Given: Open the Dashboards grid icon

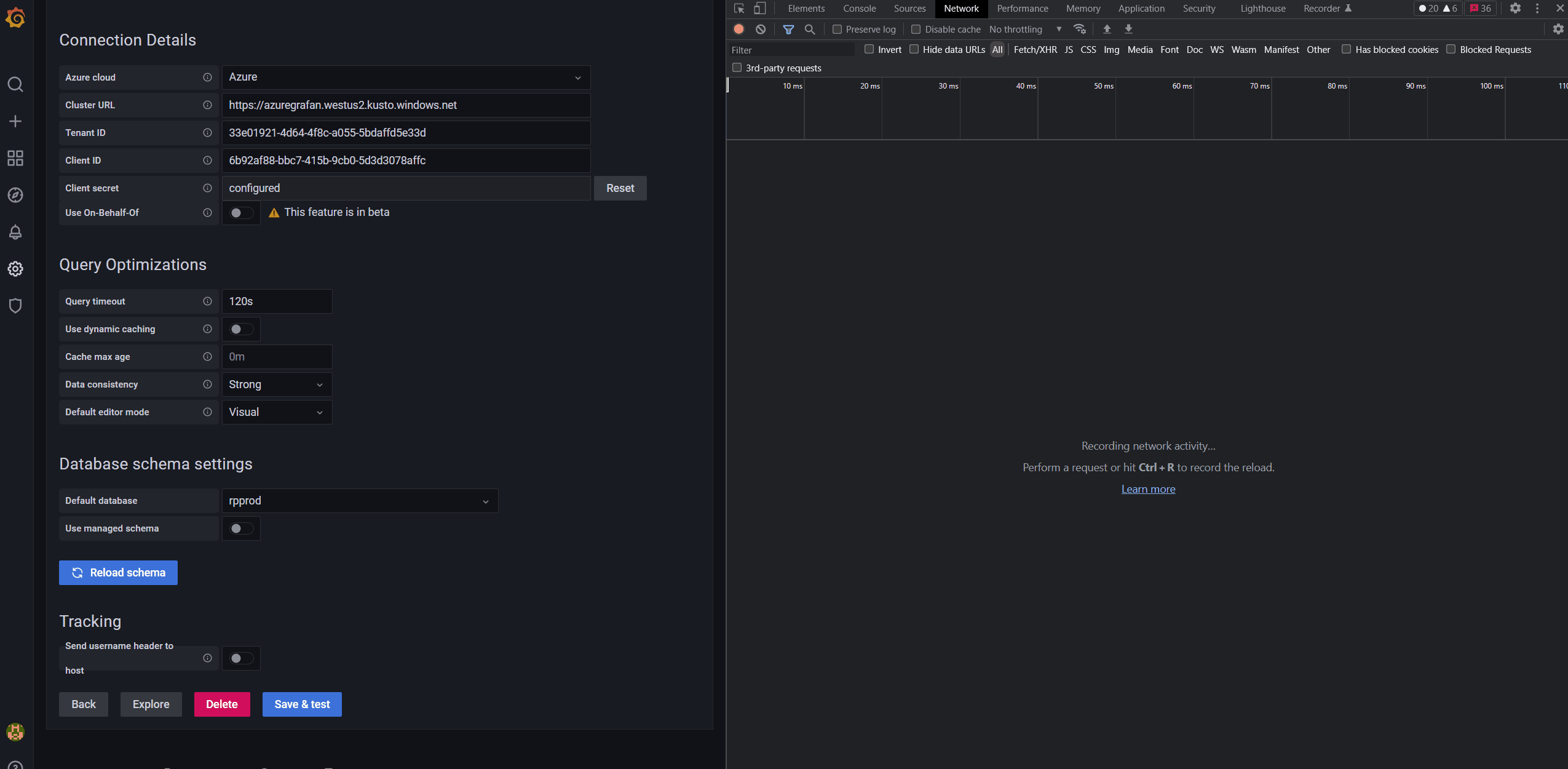Looking at the screenshot, I should pyautogui.click(x=15, y=158).
